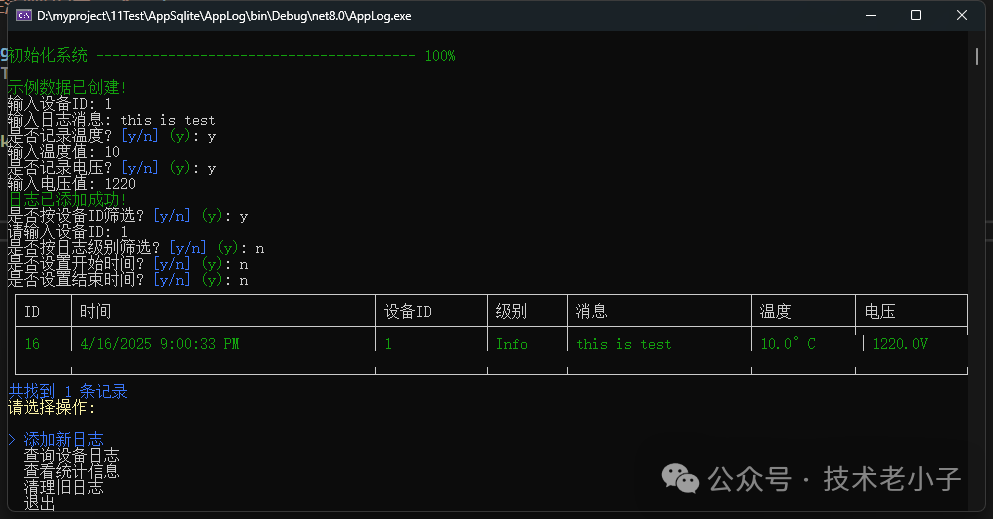Click the 10.0°C temperature cell
Screen dimensions: 993x519
(788, 344)
